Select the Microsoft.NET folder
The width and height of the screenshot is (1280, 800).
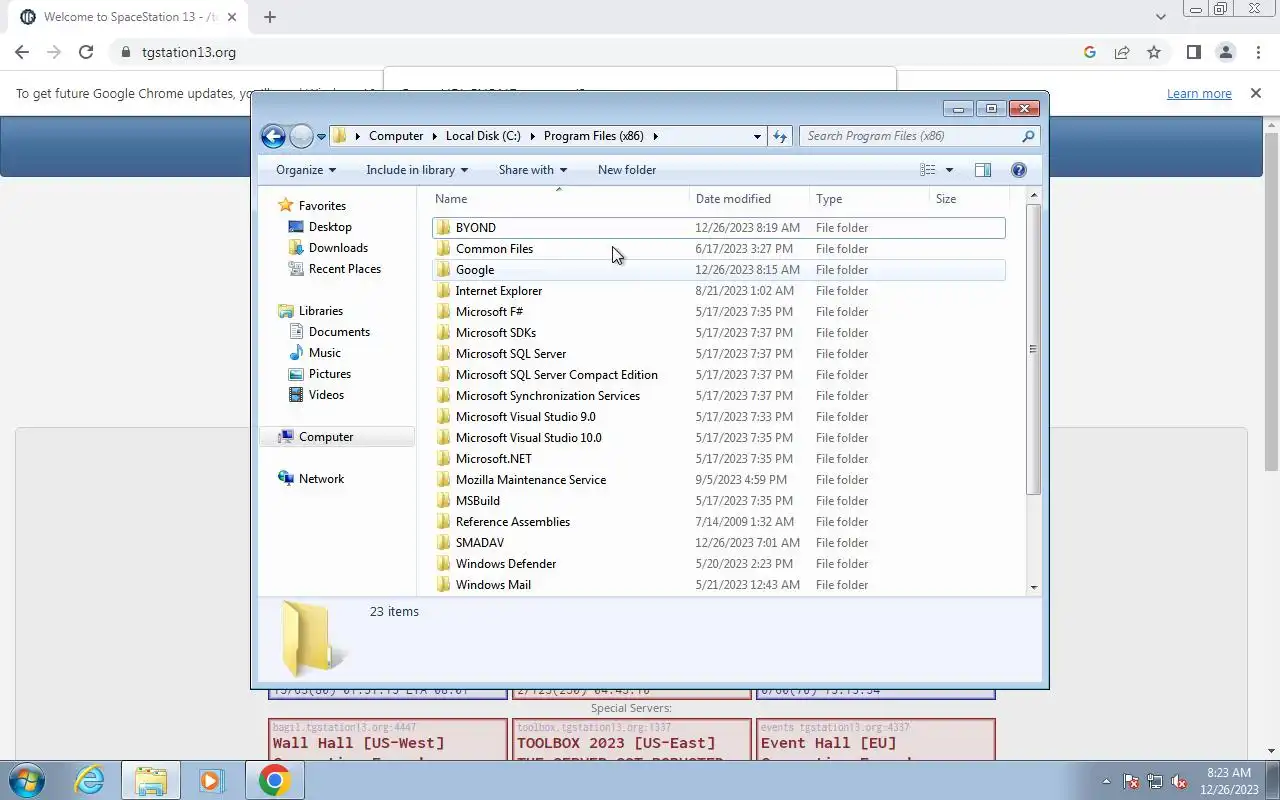pyautogui.click(x=494, y=459)
